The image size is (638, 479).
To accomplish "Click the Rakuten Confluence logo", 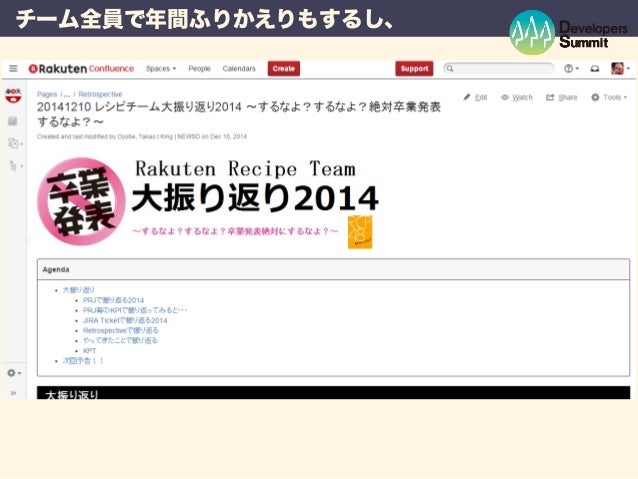I will (x=81, y=68).
